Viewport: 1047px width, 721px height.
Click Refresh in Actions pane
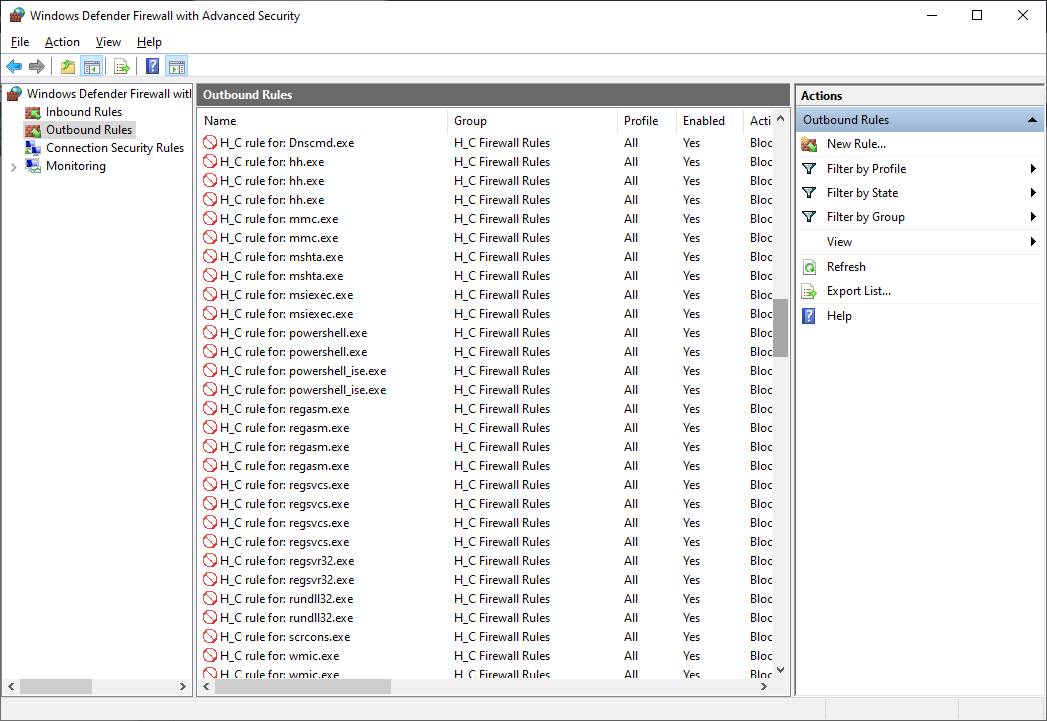point(846,267)
